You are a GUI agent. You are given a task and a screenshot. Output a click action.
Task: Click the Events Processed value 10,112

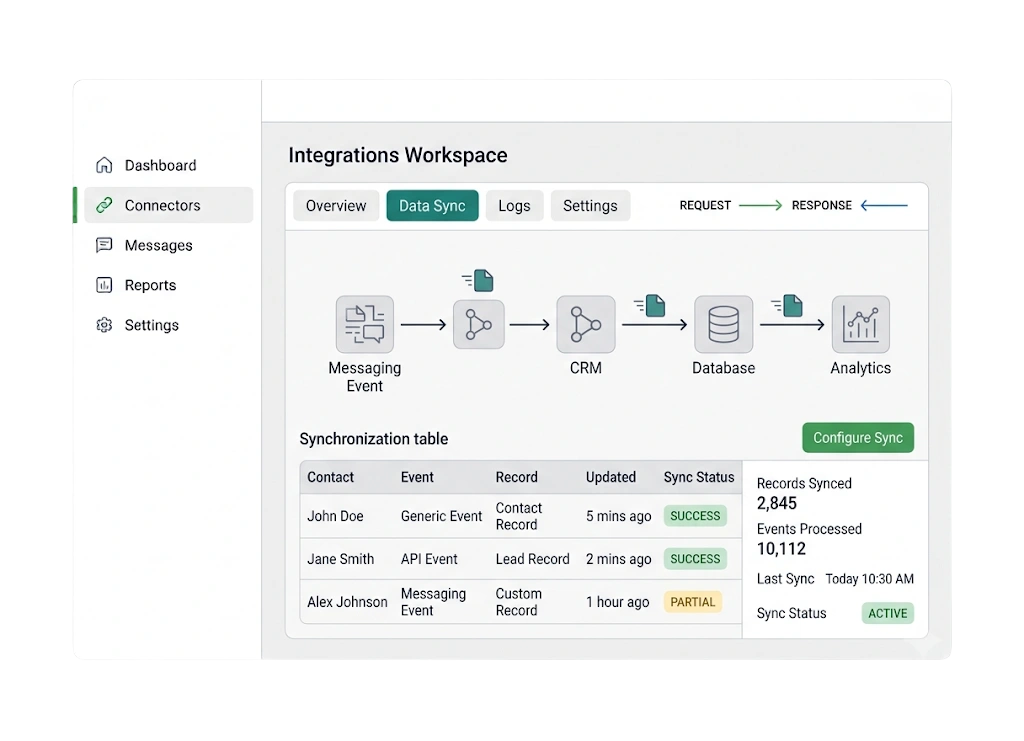[x=782, y=549]
